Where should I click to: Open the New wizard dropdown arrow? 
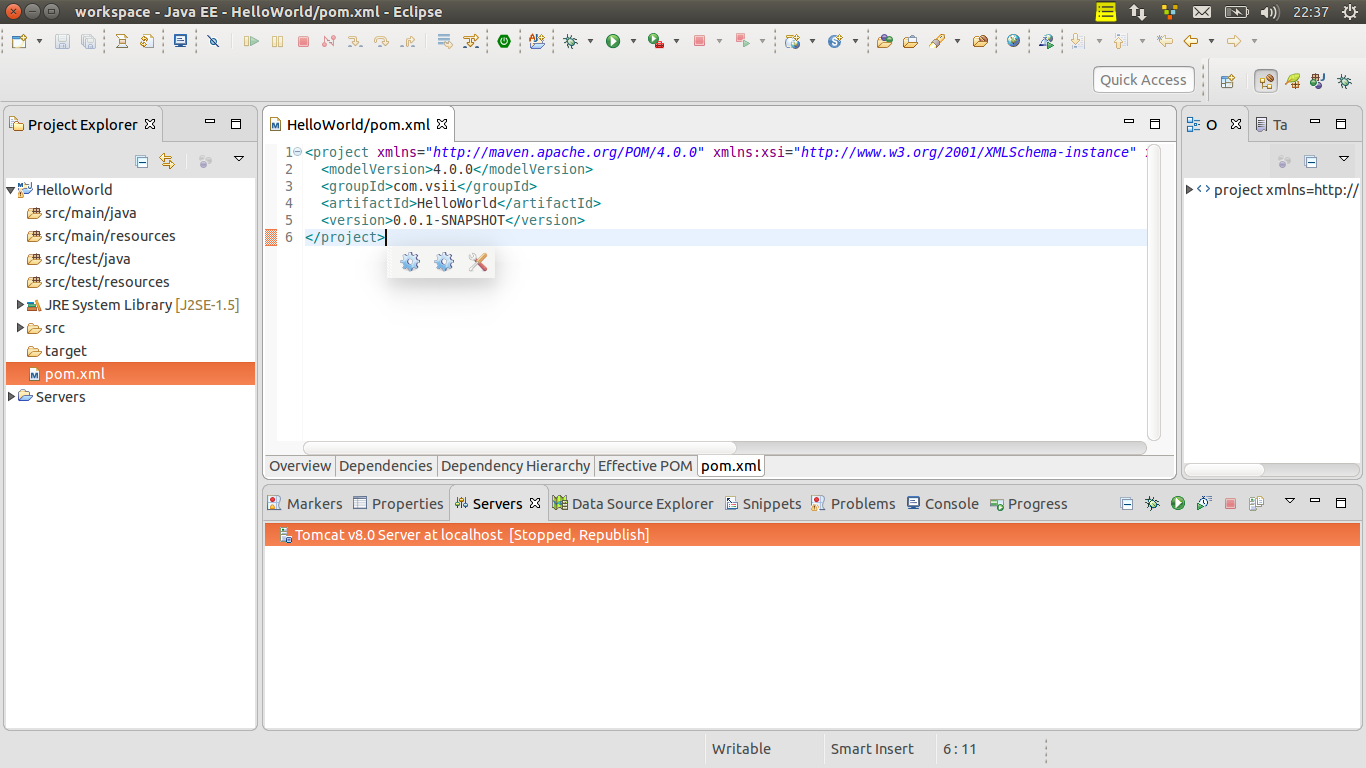[39, 41]
